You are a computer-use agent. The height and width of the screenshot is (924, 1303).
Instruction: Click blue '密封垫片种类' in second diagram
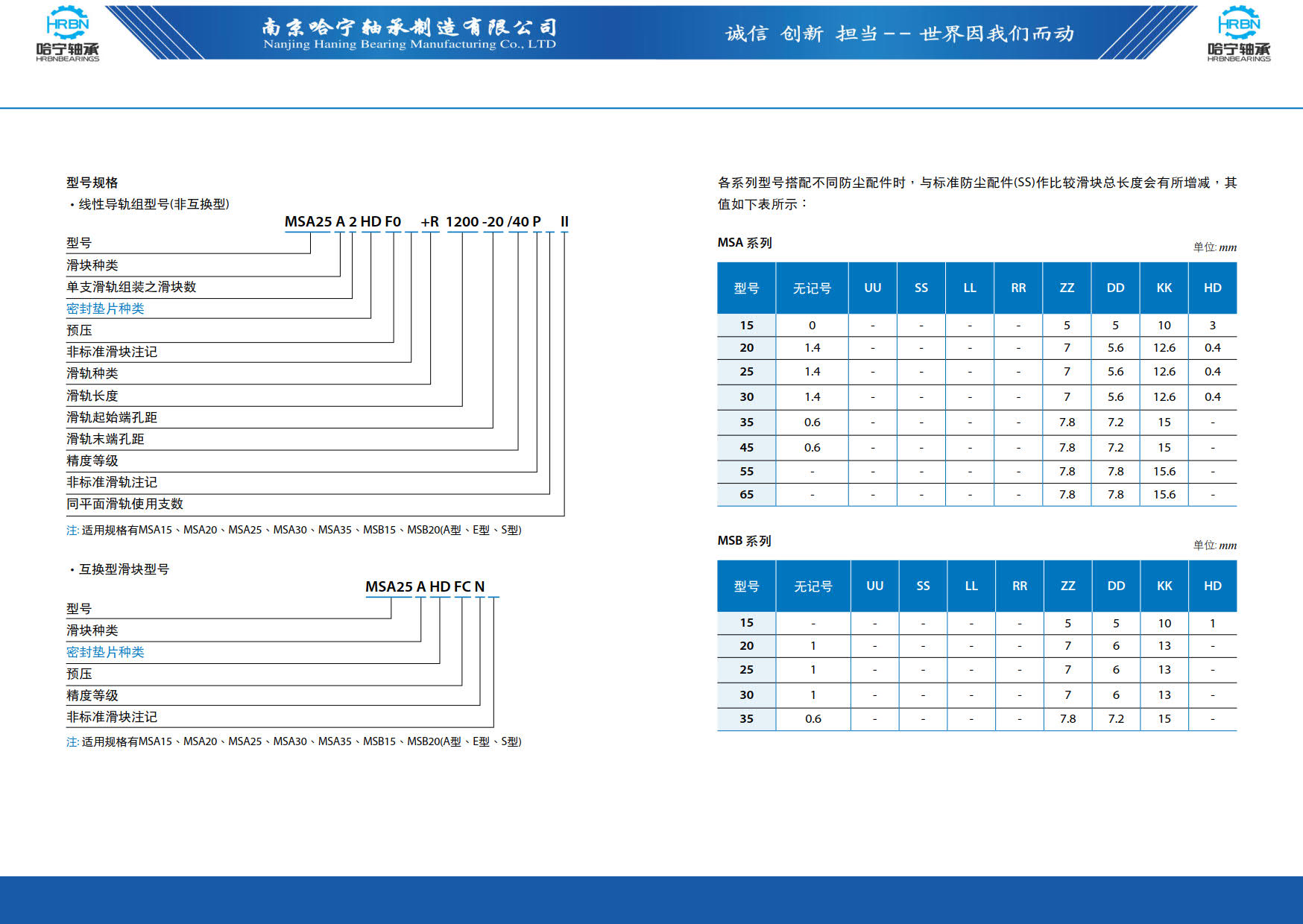[105, 652]
